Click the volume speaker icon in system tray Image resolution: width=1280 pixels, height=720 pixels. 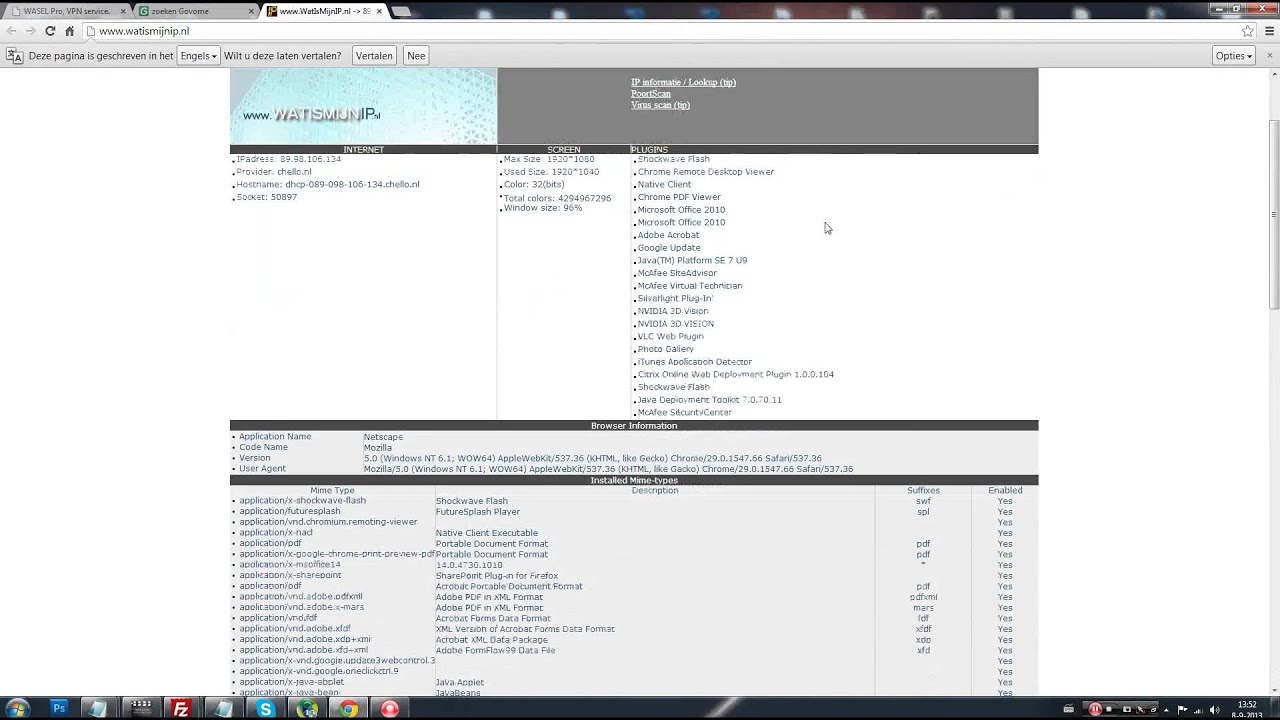(x=1216, y=709)
